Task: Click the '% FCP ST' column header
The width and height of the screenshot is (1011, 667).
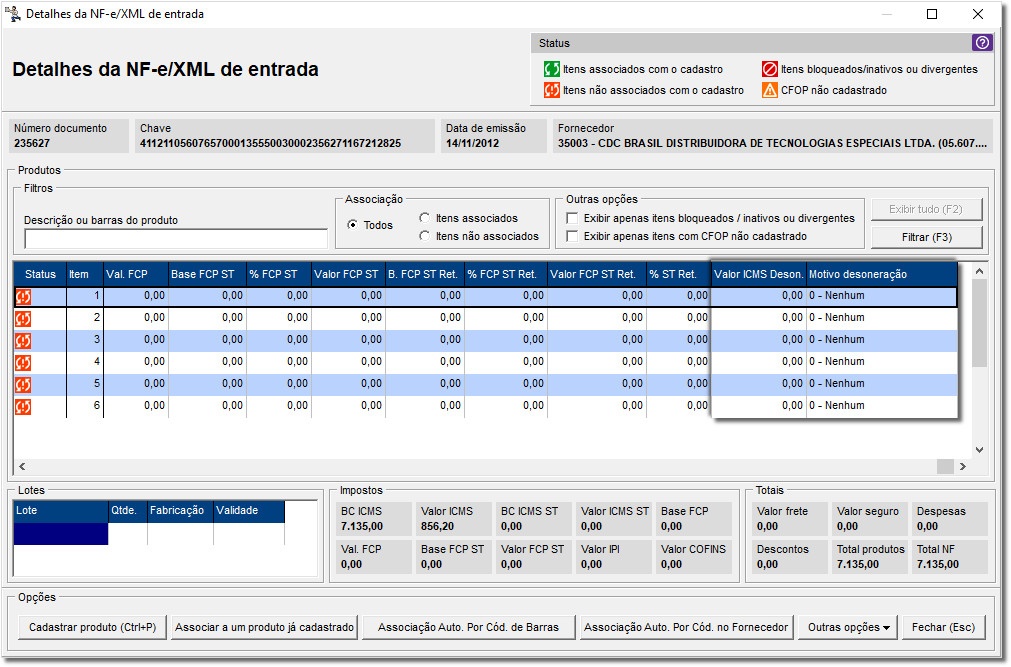Action: coord(279,274)
